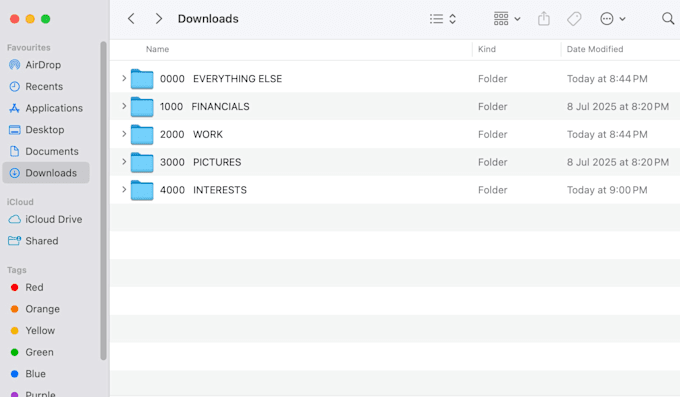This screenshot has height=397, width=680.
Task: Open Applications from the sidebar
Action: point(46,108)
